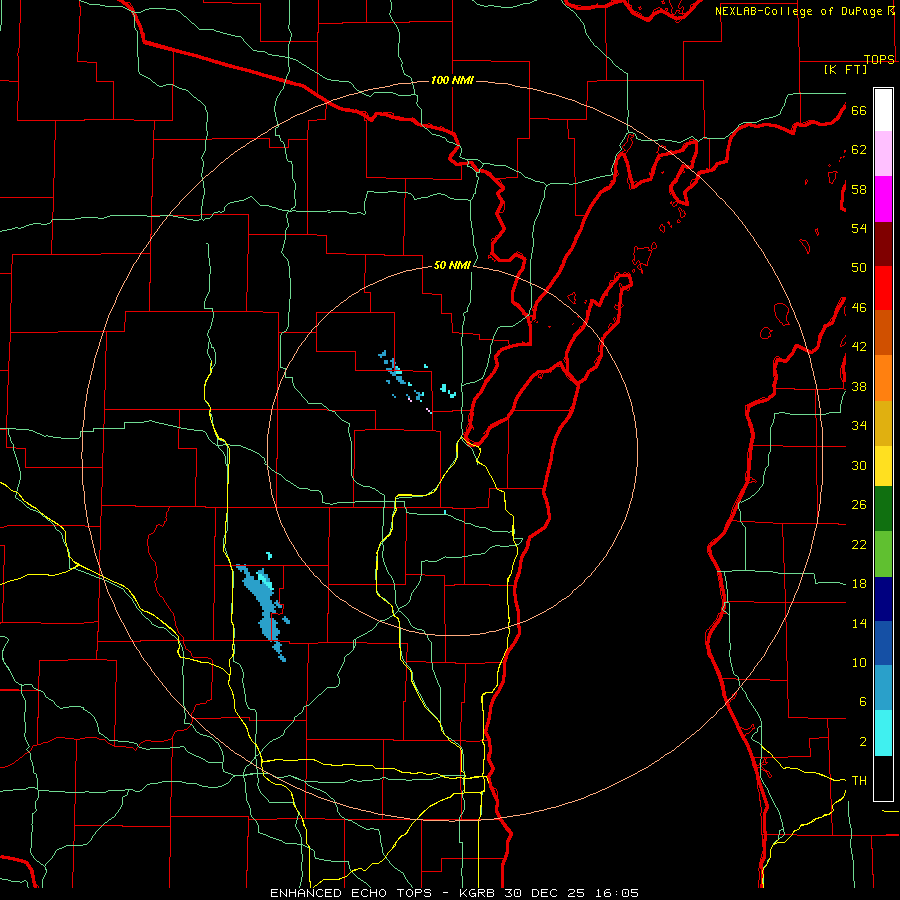Click the TH threshold legend label
This screenshot has height=900, width=900.
point(859,781)
